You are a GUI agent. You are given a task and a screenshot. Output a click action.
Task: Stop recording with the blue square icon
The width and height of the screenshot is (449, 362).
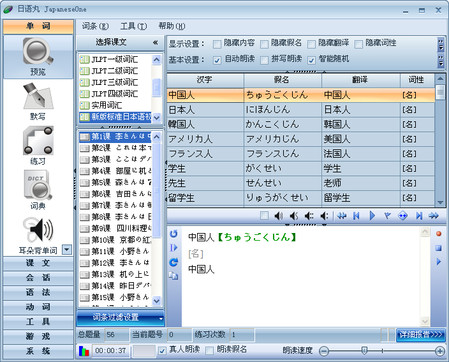point(439,248)
